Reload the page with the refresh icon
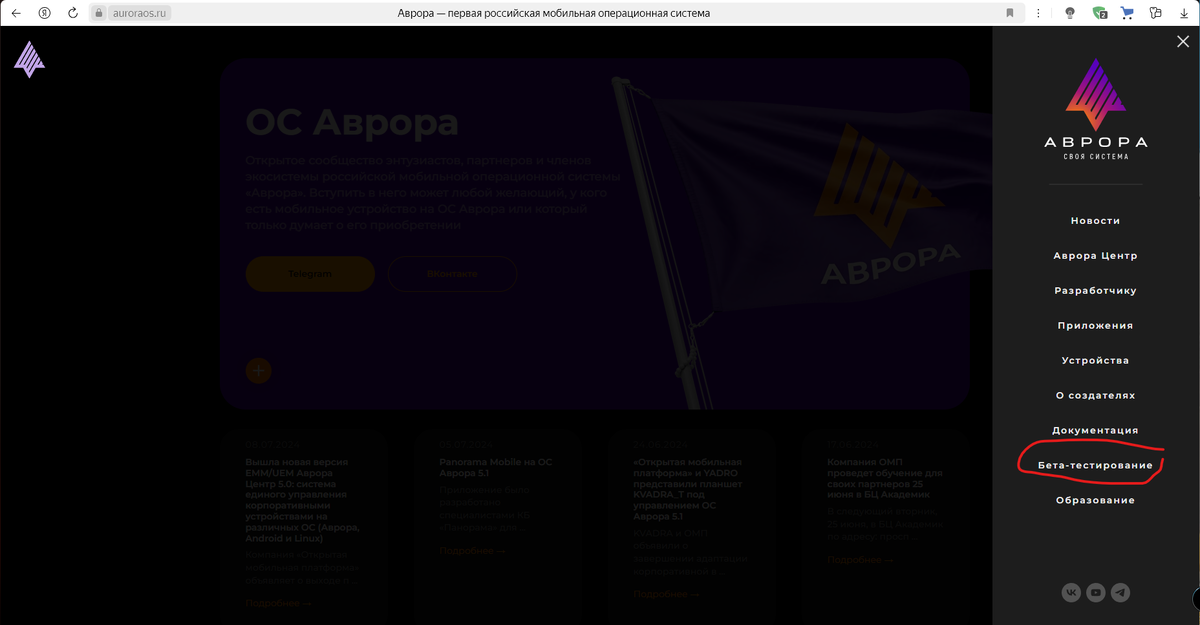Viewport: 1200px width, 625px height. 72,13
